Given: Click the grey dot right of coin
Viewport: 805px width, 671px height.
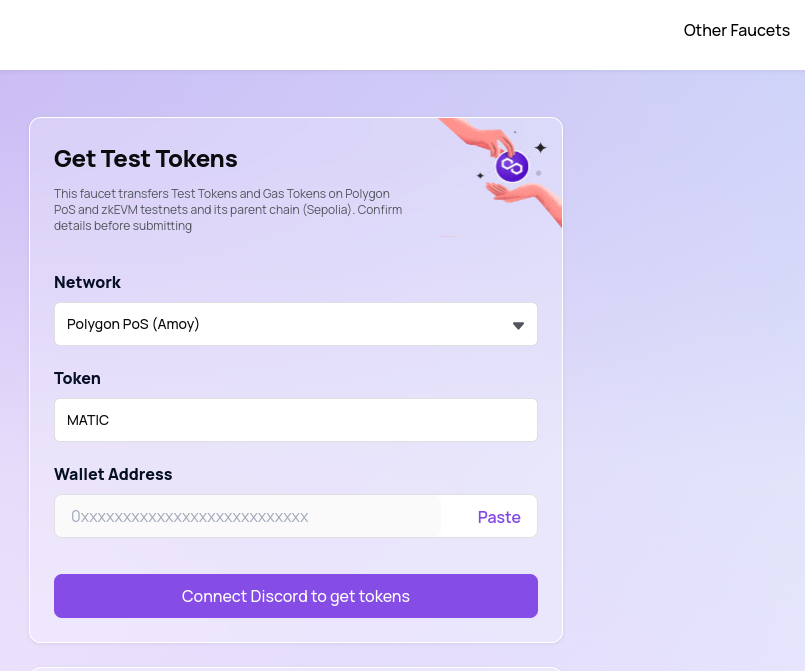Looking at the screenshot, I should coord(538,173).
